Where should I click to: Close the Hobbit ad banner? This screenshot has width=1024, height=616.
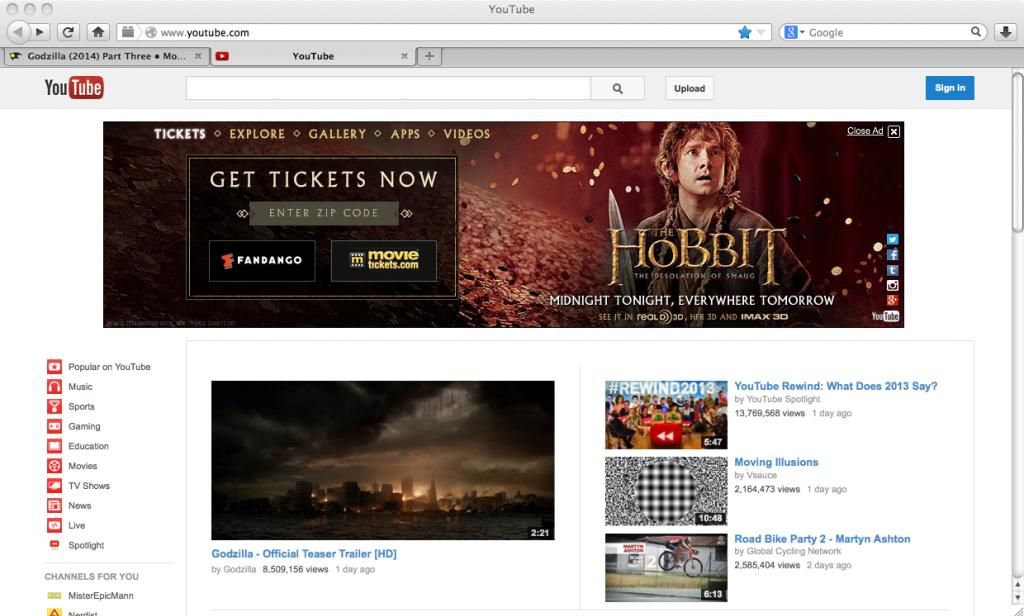point(894,131)
